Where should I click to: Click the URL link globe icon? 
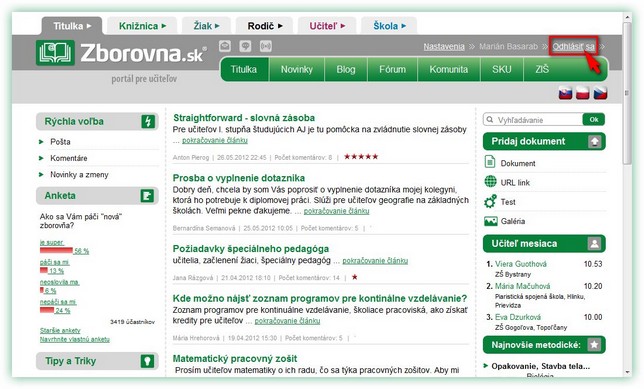click(x=490, y=181)
